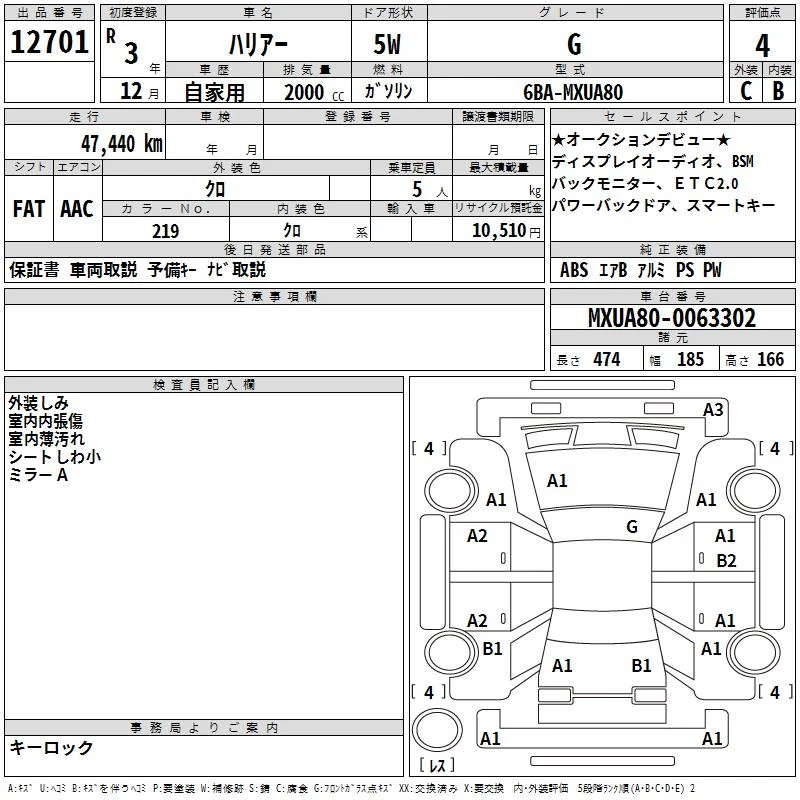
Task: Click the リサイクル預託金 header
Action: tap(498, 208)
